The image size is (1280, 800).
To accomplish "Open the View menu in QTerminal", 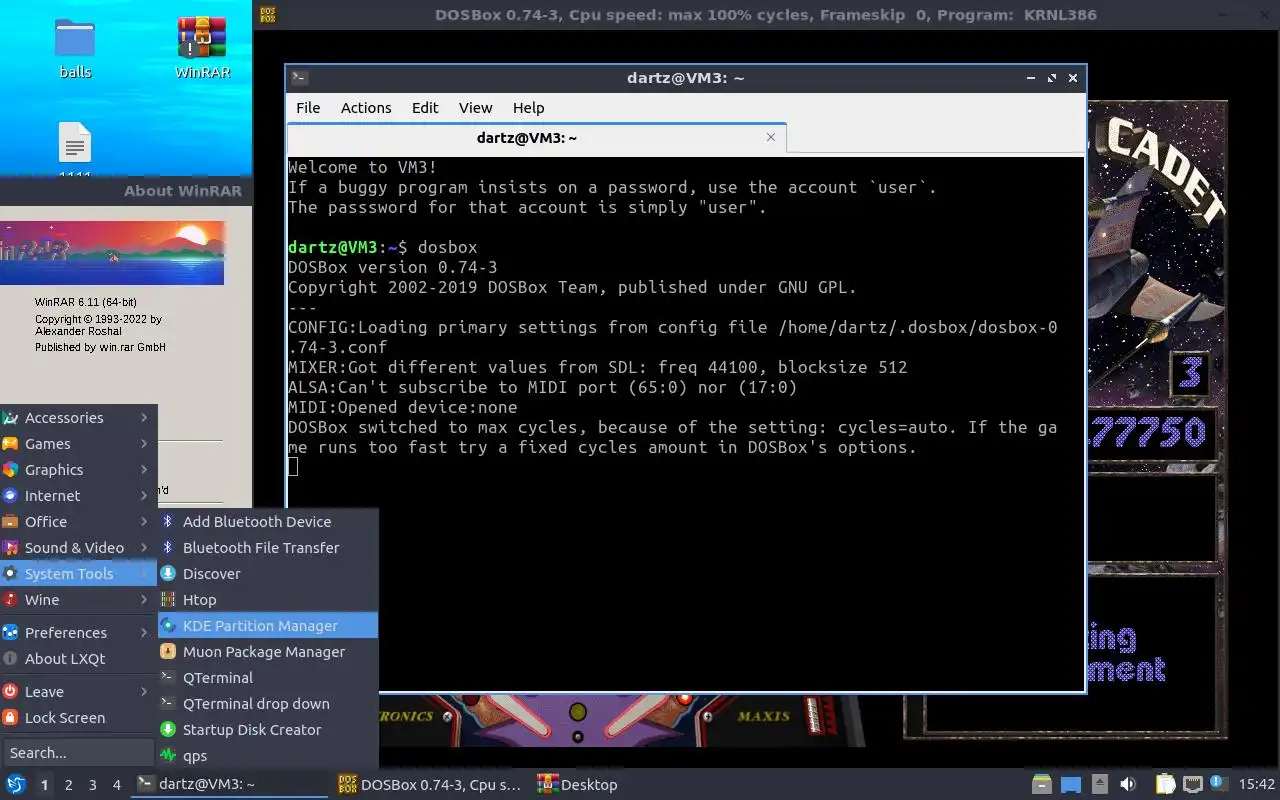I will [x=475, y=108].
